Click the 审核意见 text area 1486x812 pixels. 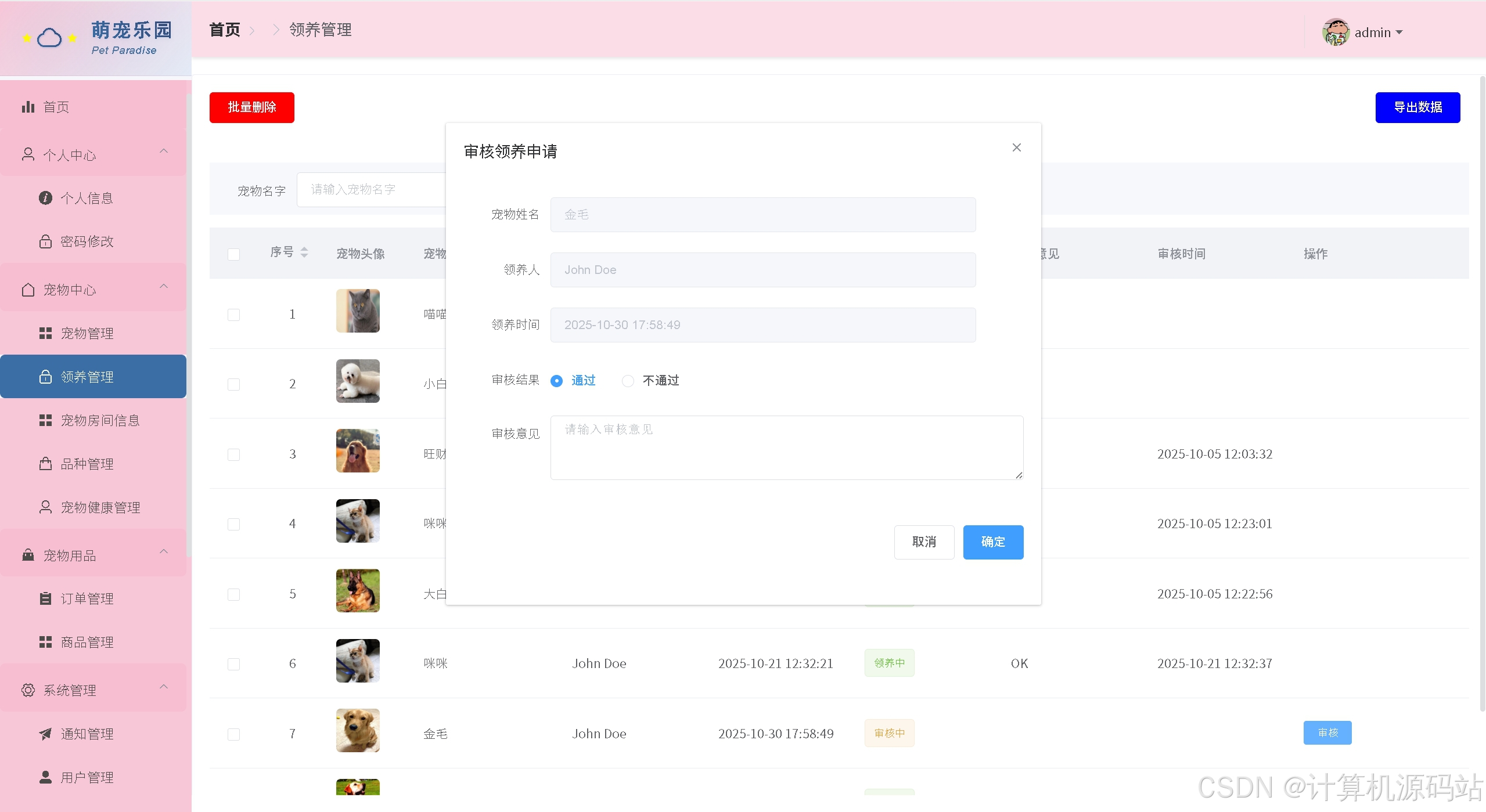point(787,447)
